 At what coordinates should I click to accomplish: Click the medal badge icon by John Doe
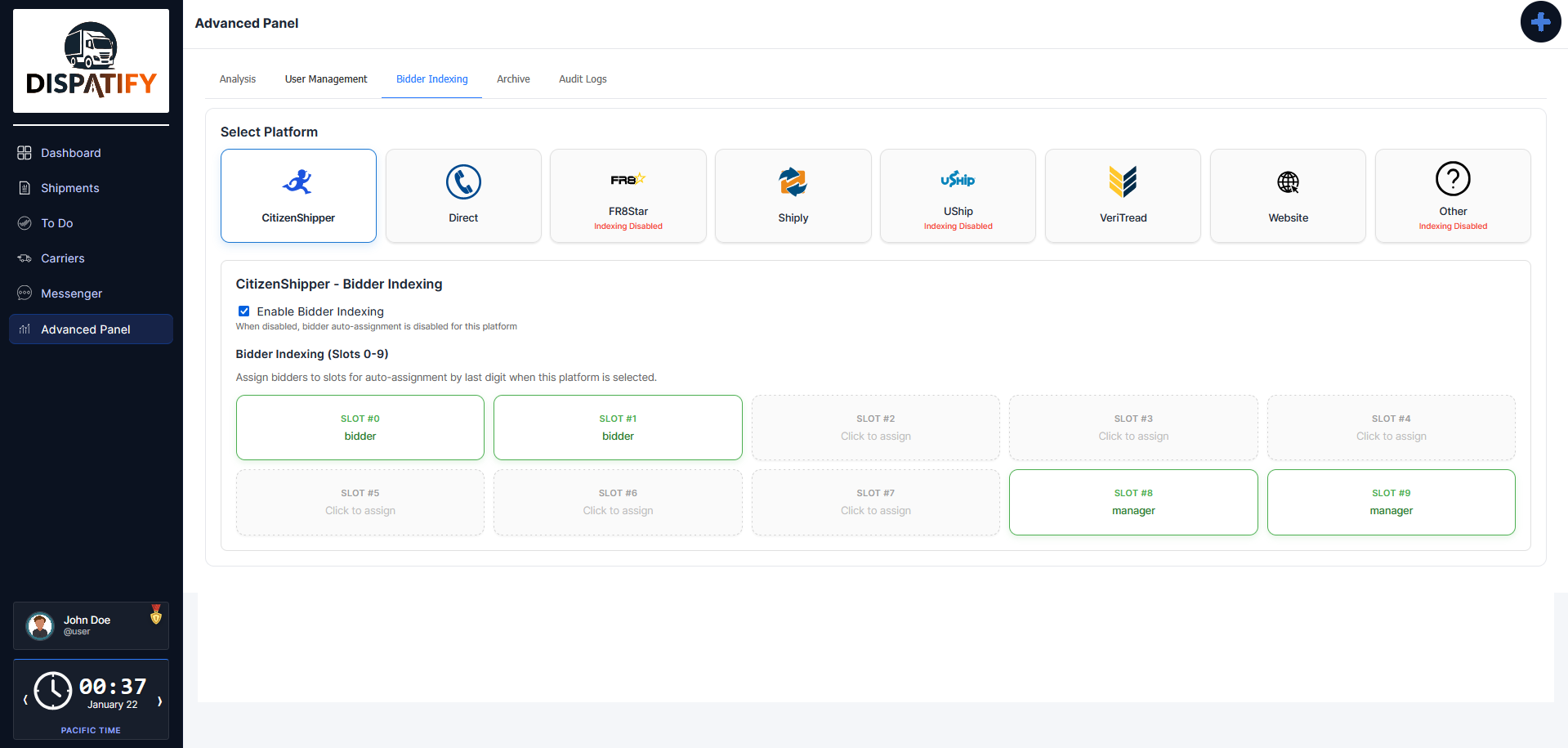(156, 615)
